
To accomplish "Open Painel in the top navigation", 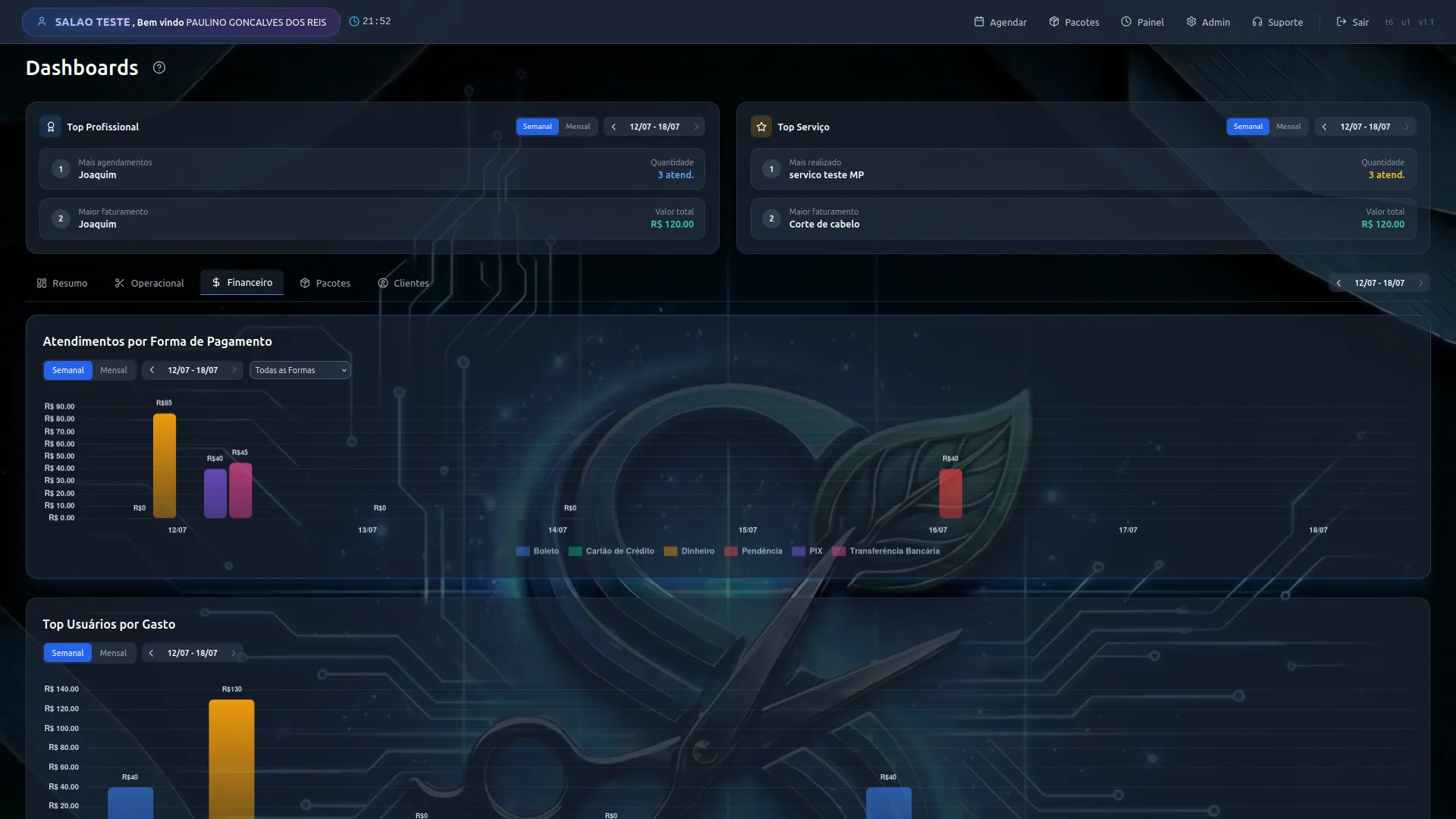I will point(1142,22).
